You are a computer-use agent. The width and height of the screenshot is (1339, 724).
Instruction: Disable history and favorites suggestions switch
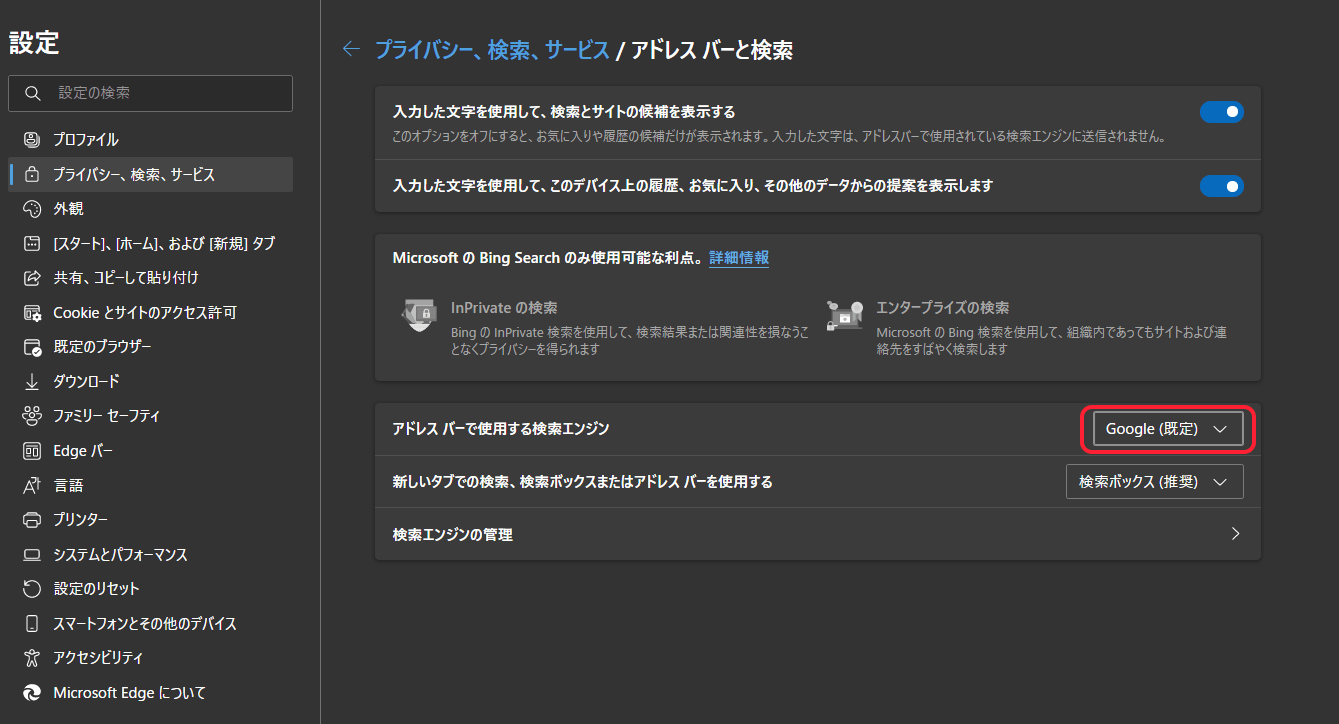coord(1221,186)
